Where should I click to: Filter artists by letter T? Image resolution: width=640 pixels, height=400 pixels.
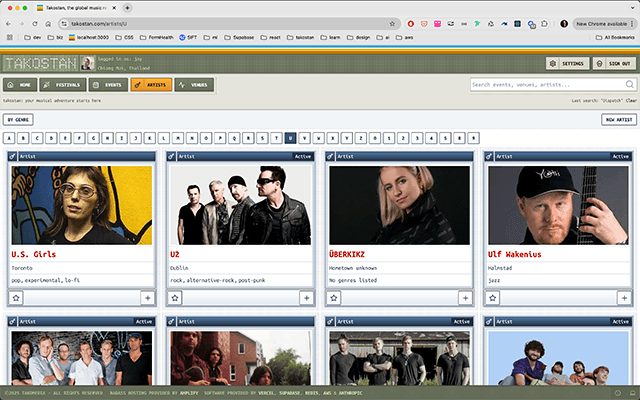pos(276,138)
